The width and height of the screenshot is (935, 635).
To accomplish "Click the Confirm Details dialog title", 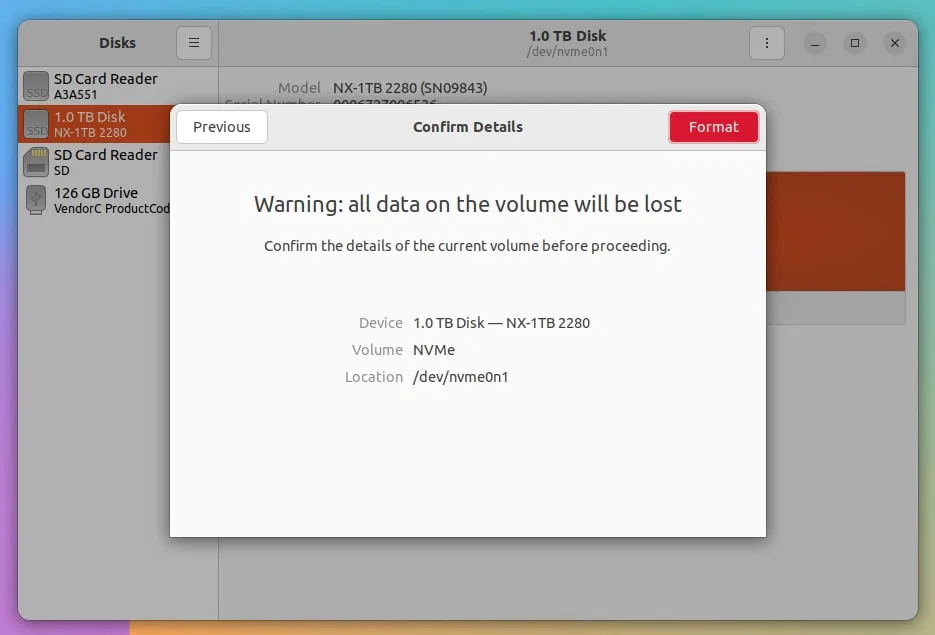I will tap(467, 127).
